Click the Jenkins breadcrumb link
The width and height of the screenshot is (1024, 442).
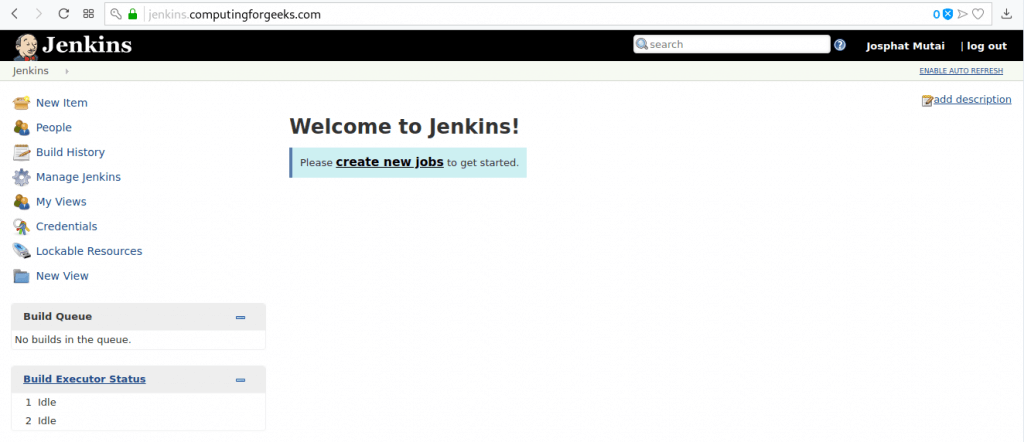(x=31, y=71)
